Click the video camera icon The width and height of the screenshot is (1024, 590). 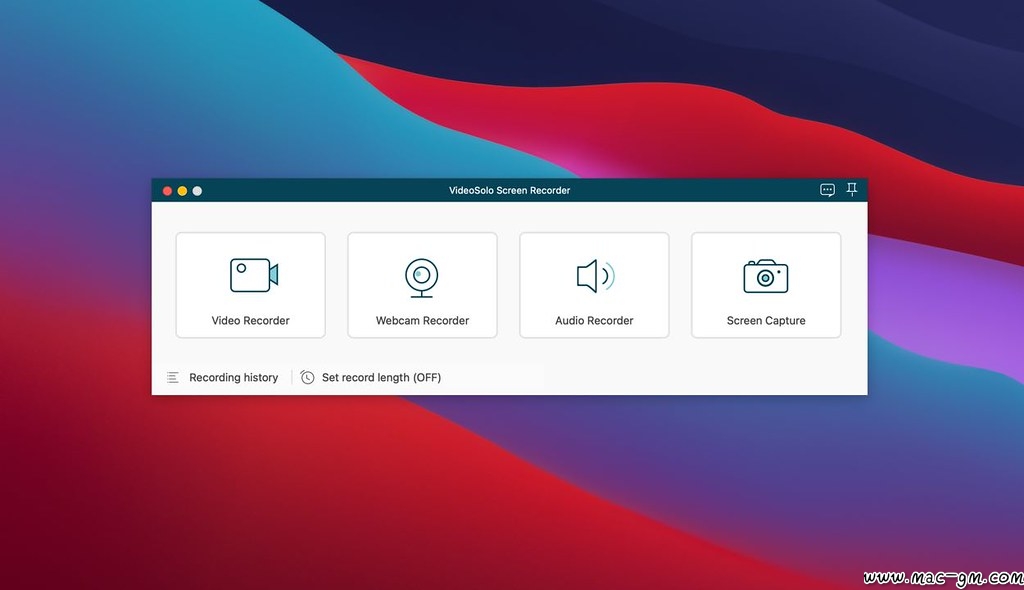click(254, 275)
